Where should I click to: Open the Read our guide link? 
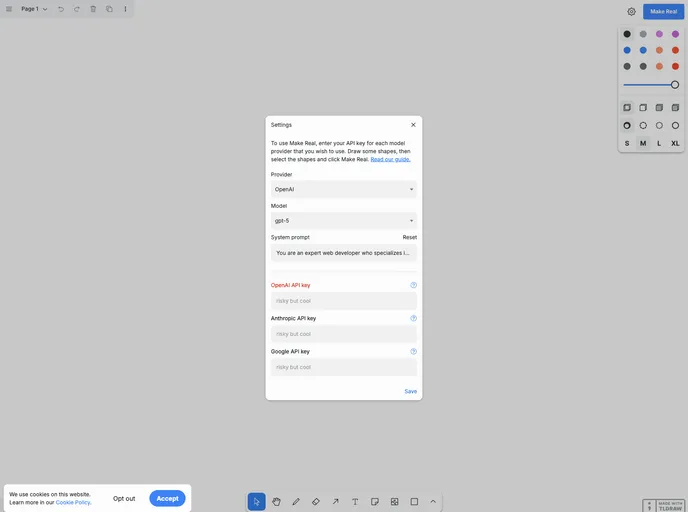pyautogui.click(x=390, y=159)
